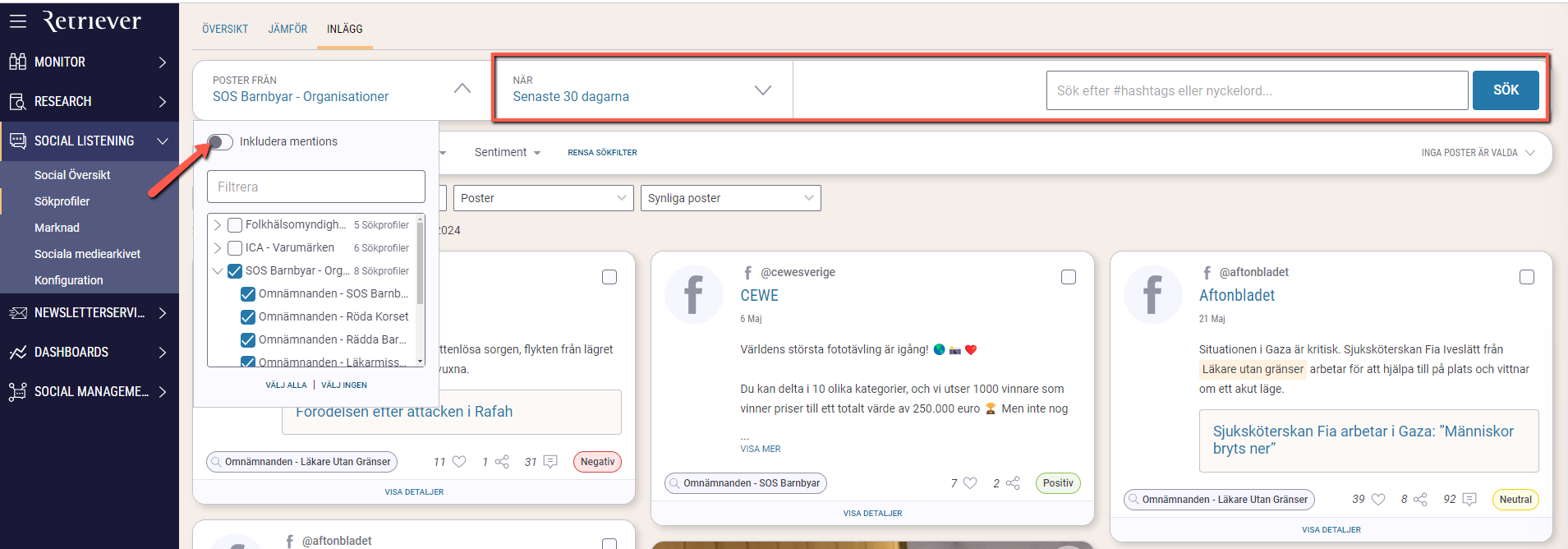This screenshot has height=549, width=1568.
Task: Uncheck Omnämnanden - Rädda Barnen profile
Action: pos(248,339)
